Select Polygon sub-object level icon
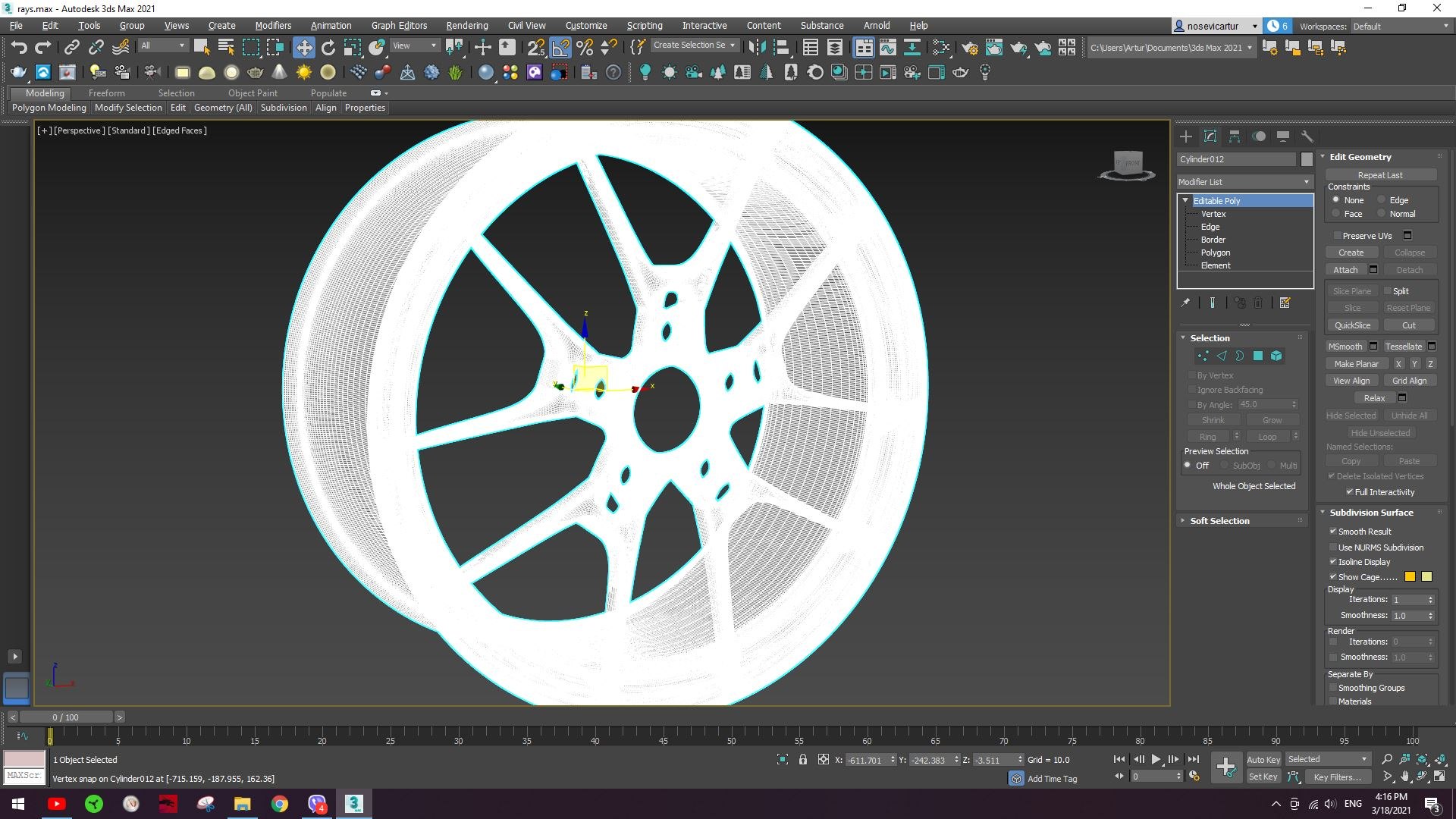Image resolution: width=1456 pixels, height=819 pixels. point(1258,356)
